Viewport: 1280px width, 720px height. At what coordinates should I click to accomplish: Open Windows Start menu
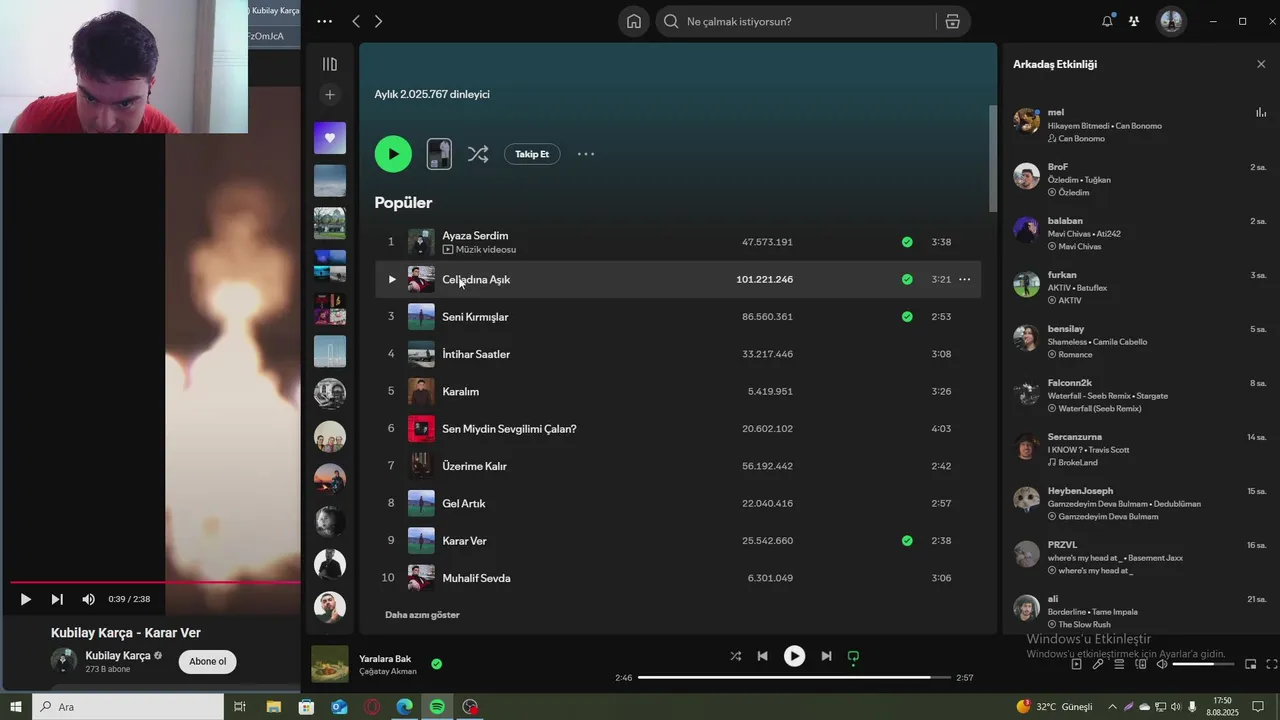click(x=15, y=706)
